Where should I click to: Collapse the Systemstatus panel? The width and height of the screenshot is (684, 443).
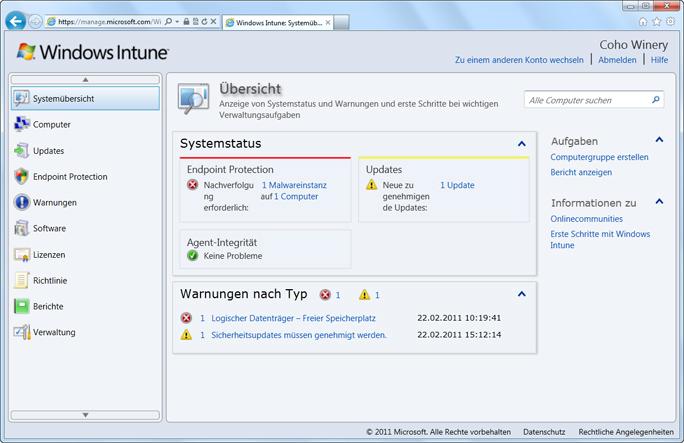(521, 143)
